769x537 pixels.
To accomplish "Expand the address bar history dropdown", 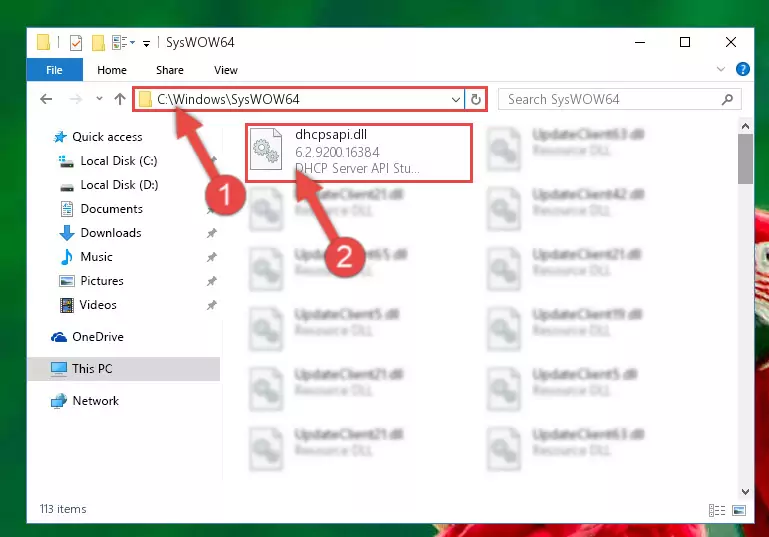I will (456, 100).
